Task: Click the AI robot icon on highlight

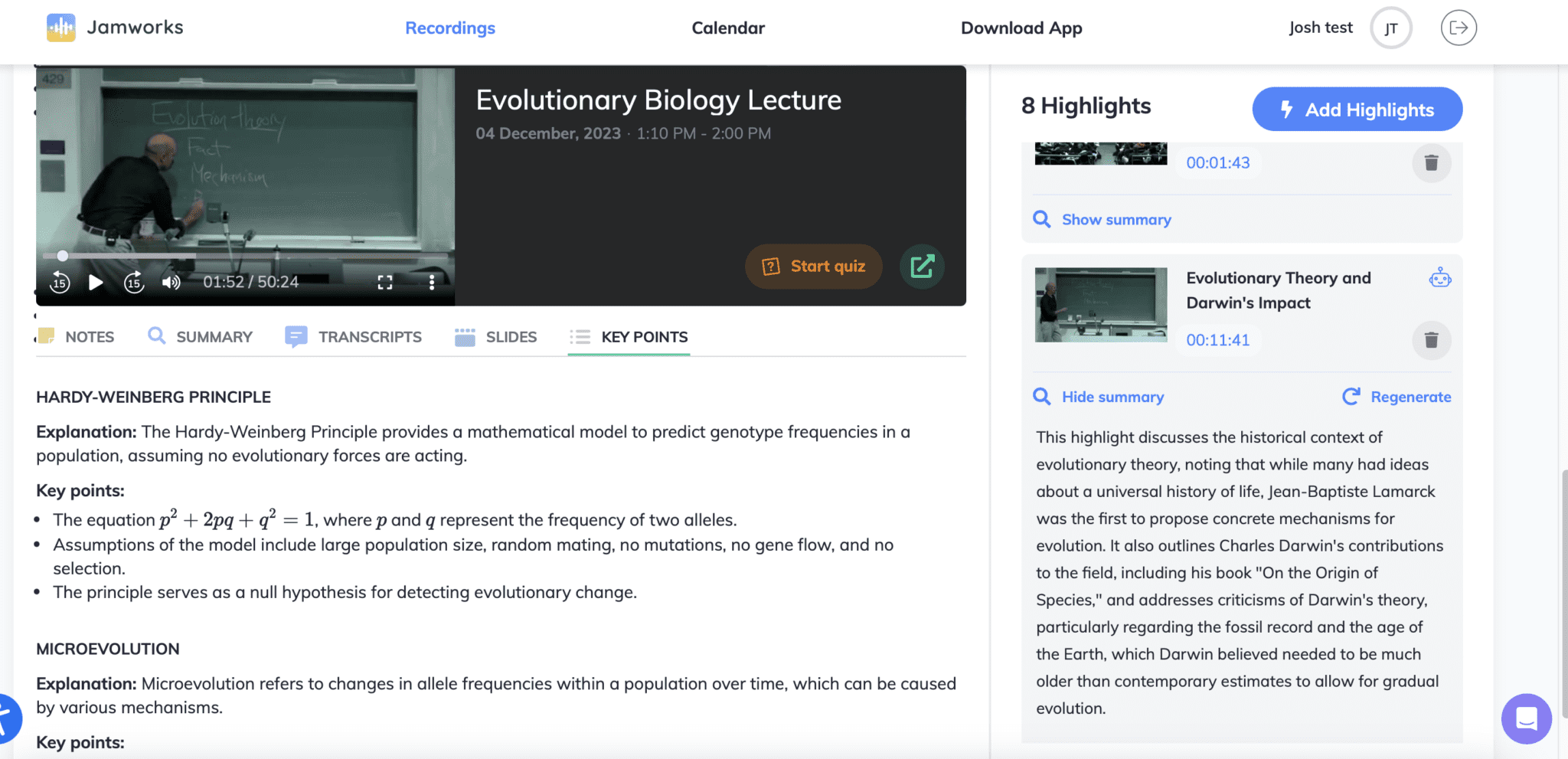Action: pos(1439,278)
